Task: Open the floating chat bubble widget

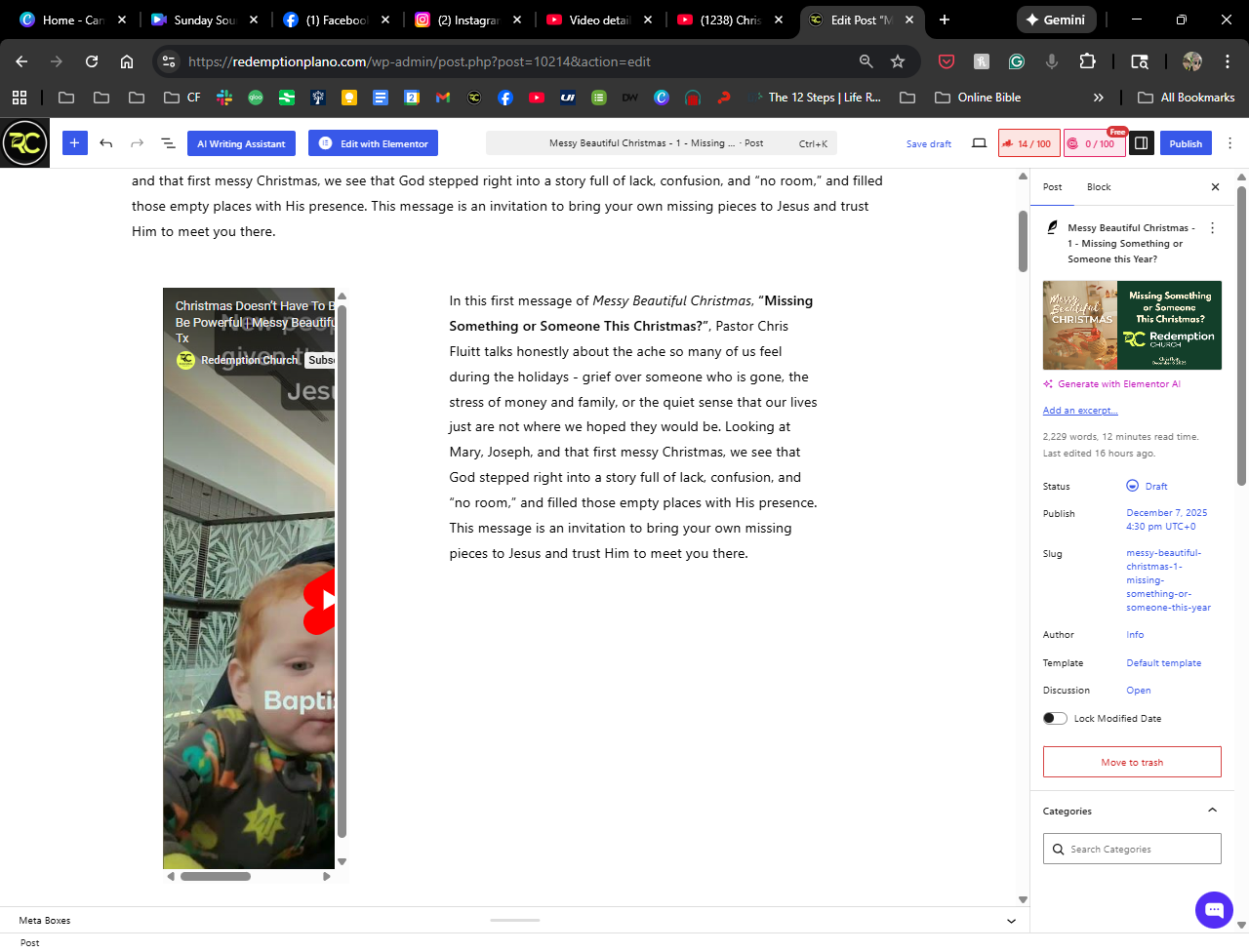Action: pos(1214,910)
